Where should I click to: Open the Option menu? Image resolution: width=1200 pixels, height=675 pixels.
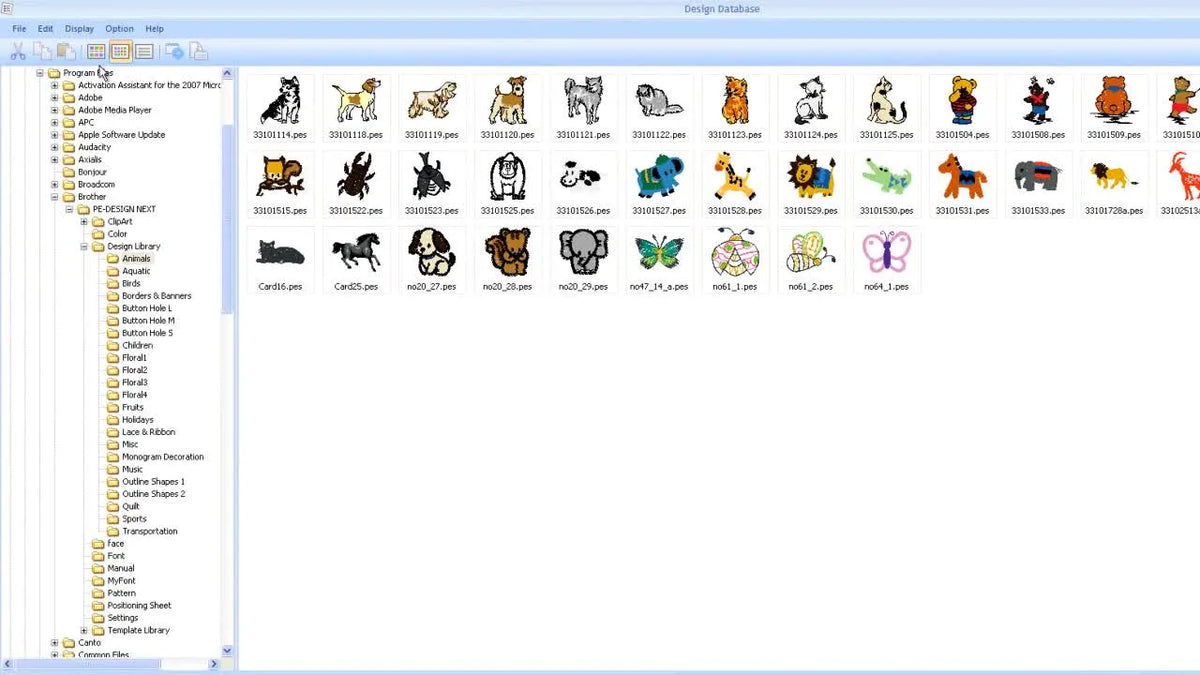coord(119,29)
